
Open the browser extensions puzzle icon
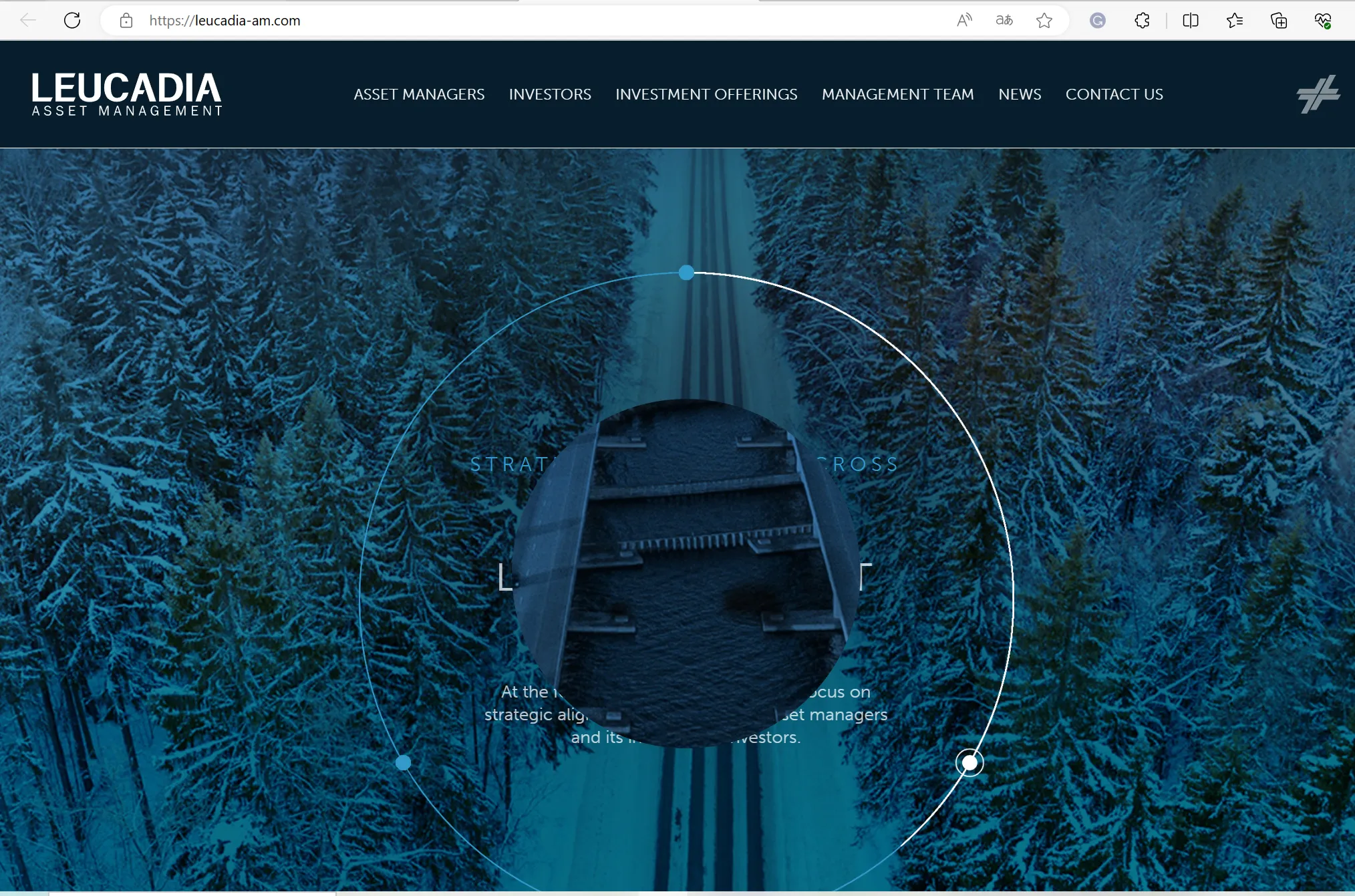coord(1142,20)
